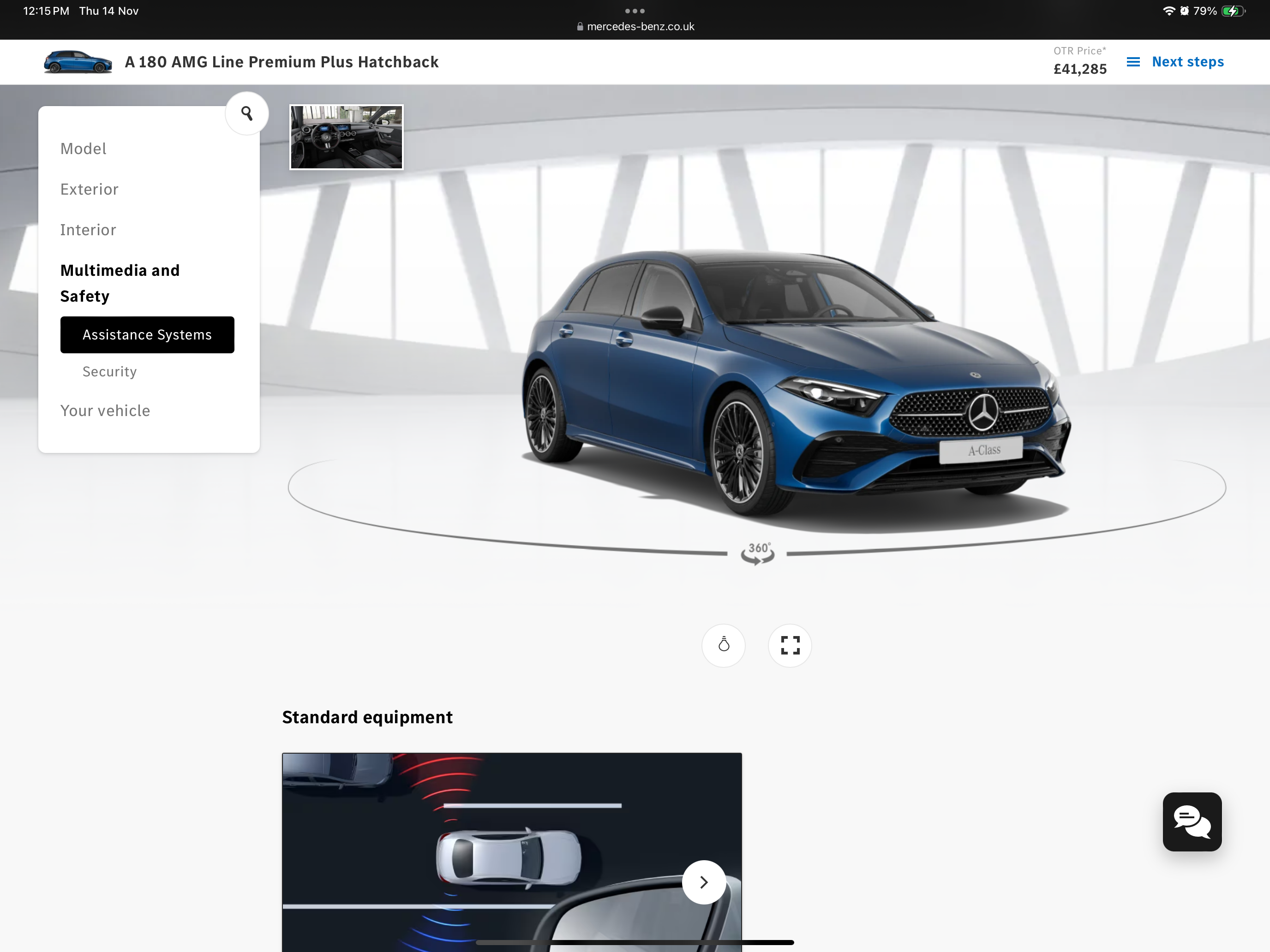
Task: Expand Multimedia and Safety section
Action: pos(120,283)
